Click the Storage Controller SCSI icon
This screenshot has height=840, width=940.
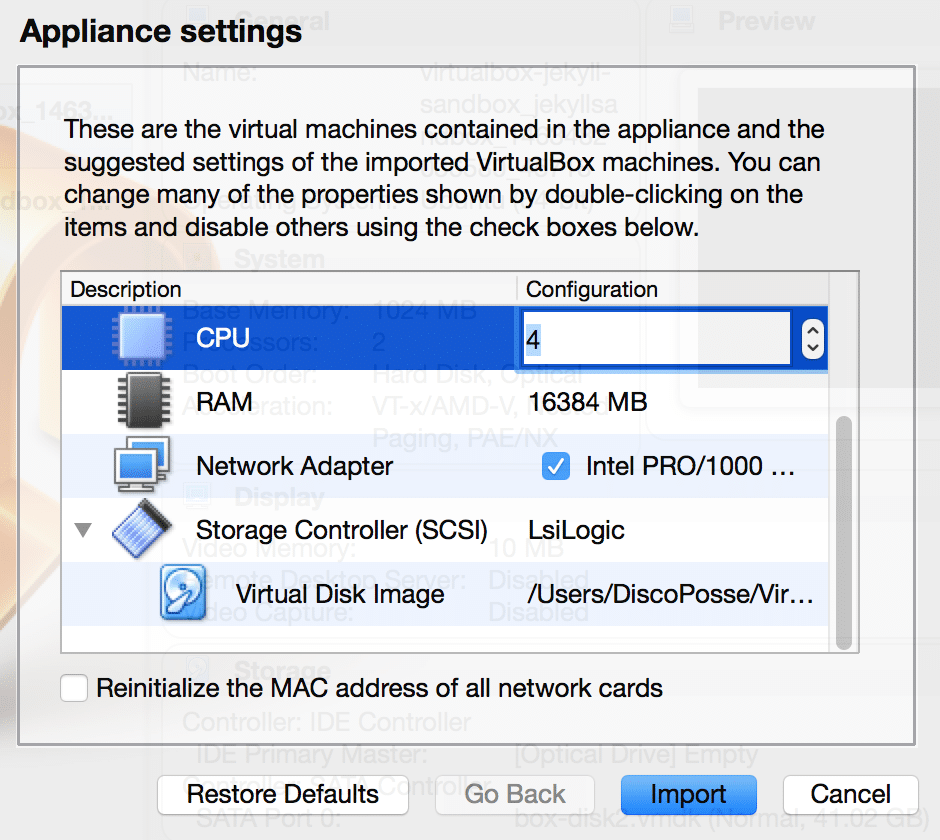click(x=143, y=529)
